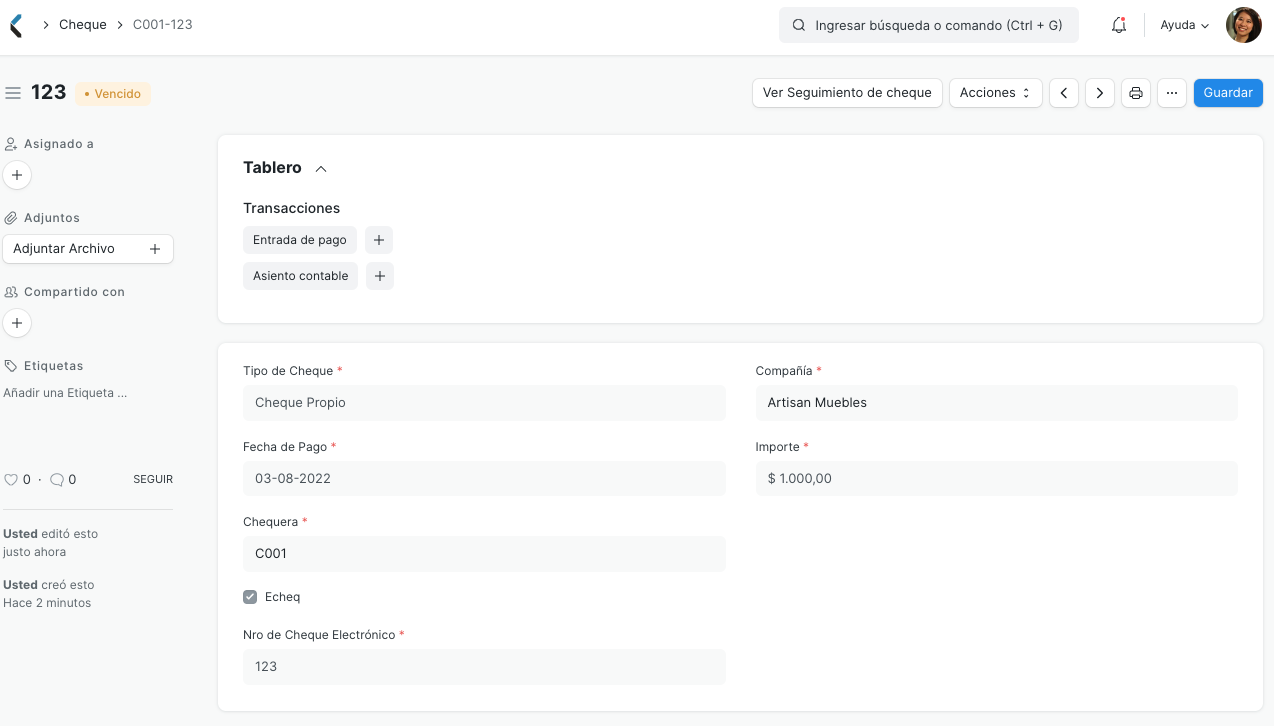Add new Entrada de pago

point(379,240)
